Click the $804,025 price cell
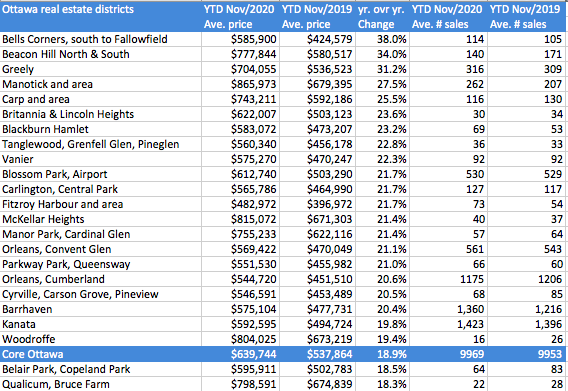 tap(241, 339)
